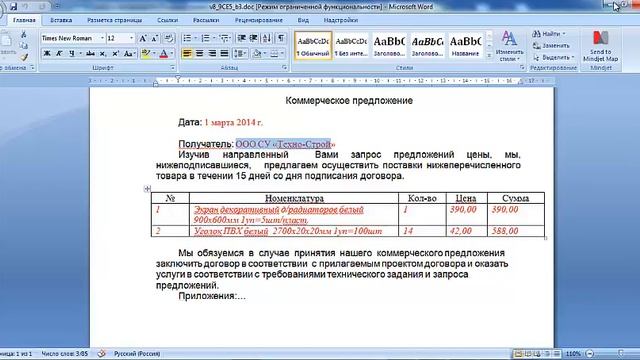Click the zoom out minus button
This screenshot has width=640, height=360.
(589, 353)
